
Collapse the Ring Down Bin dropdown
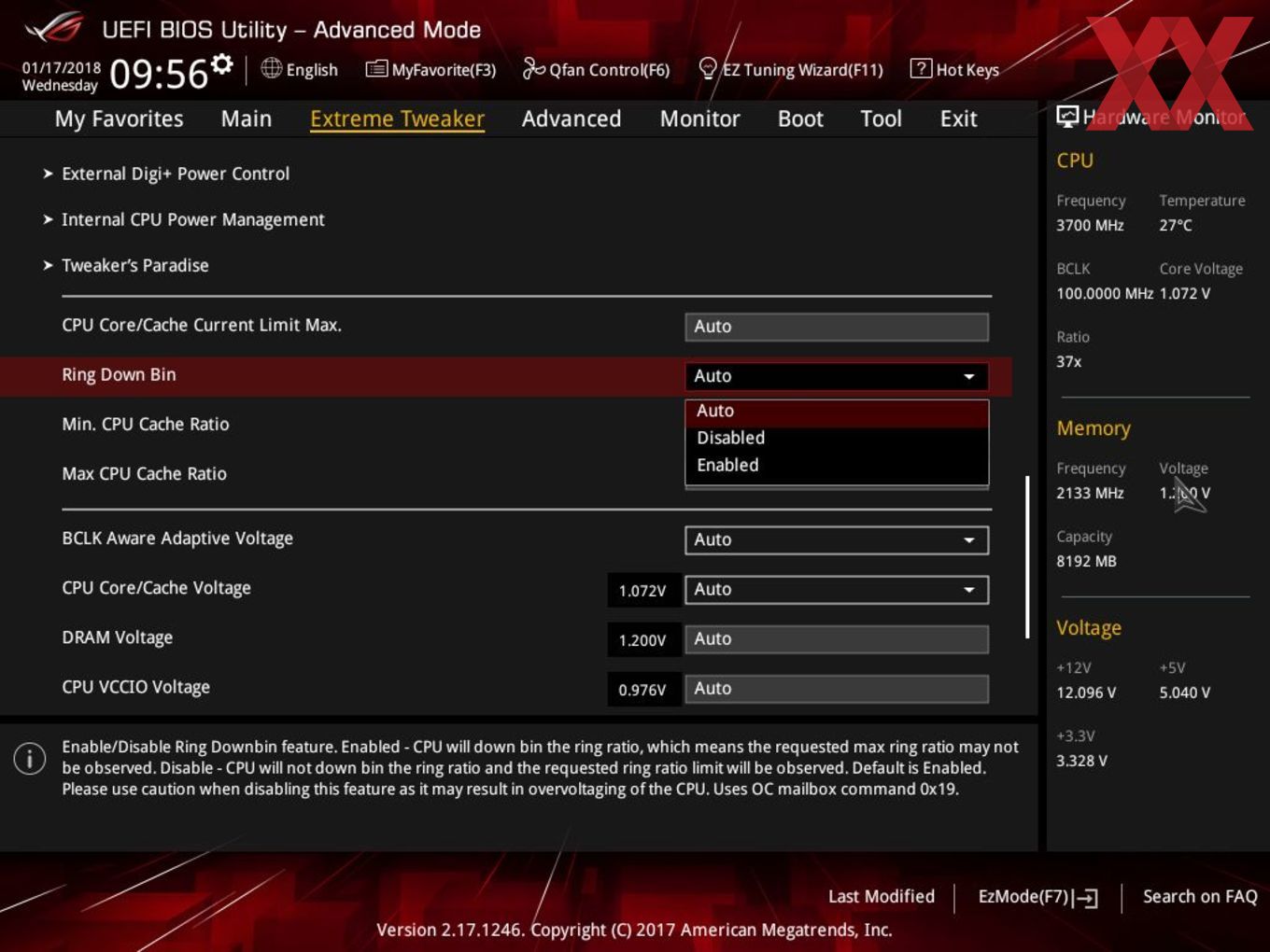coord(837,376)
